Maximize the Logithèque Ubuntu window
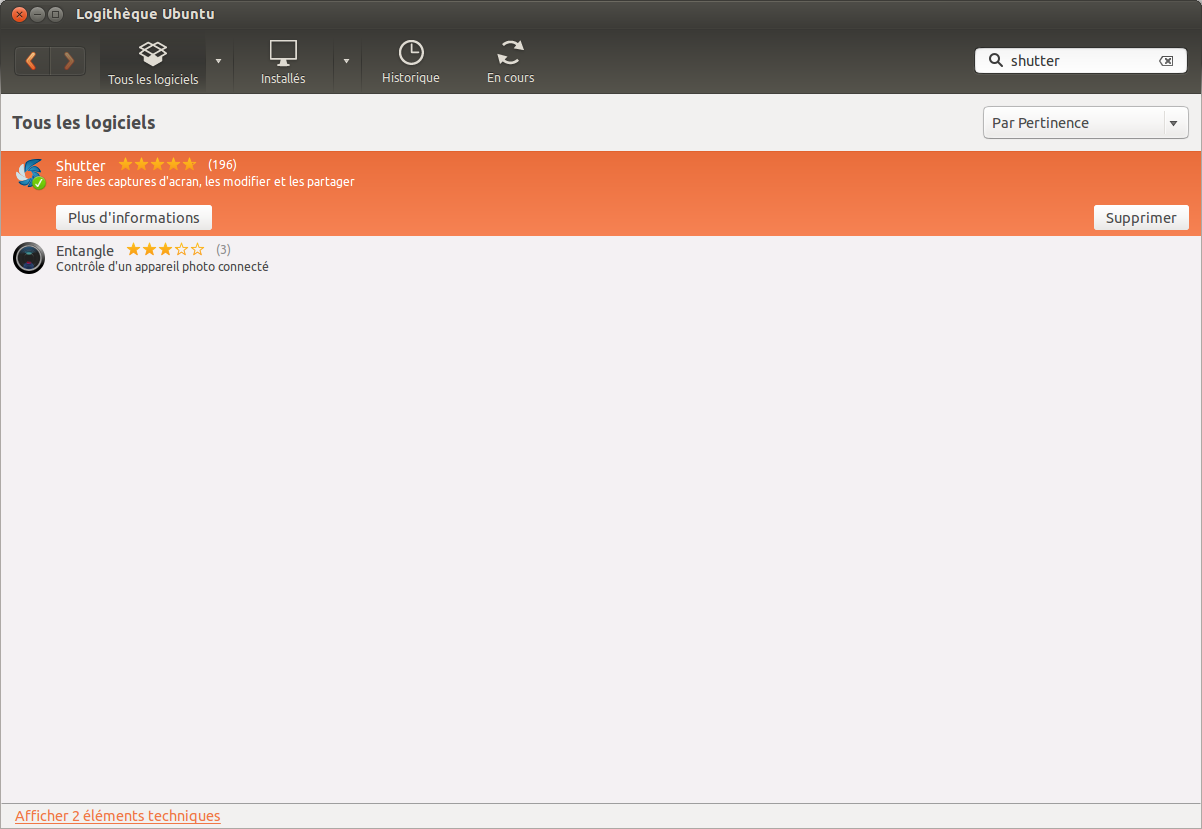The image size is (1202, 829). coord(55,14)
